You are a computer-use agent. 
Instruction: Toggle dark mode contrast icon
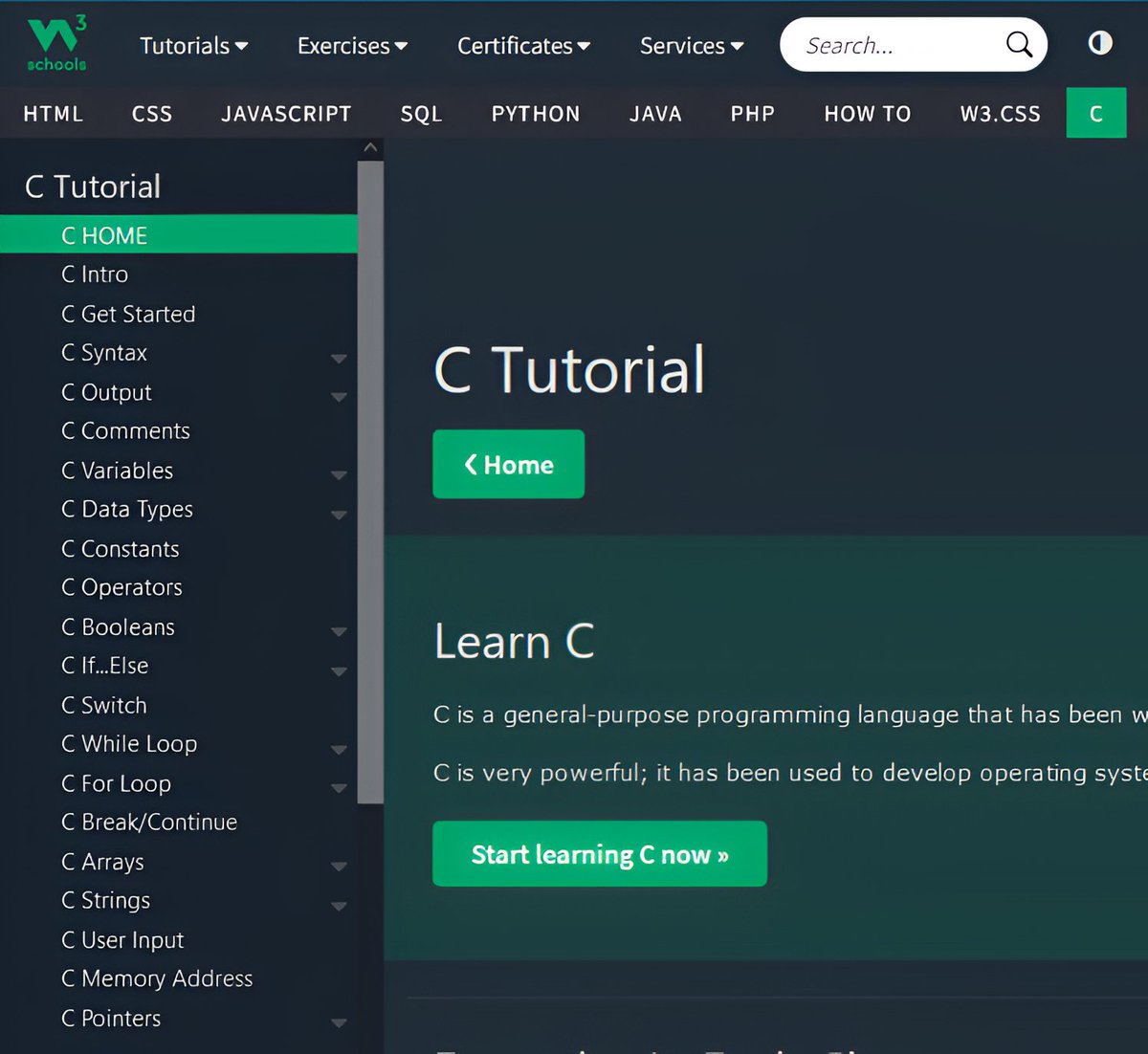point(1100,43)
